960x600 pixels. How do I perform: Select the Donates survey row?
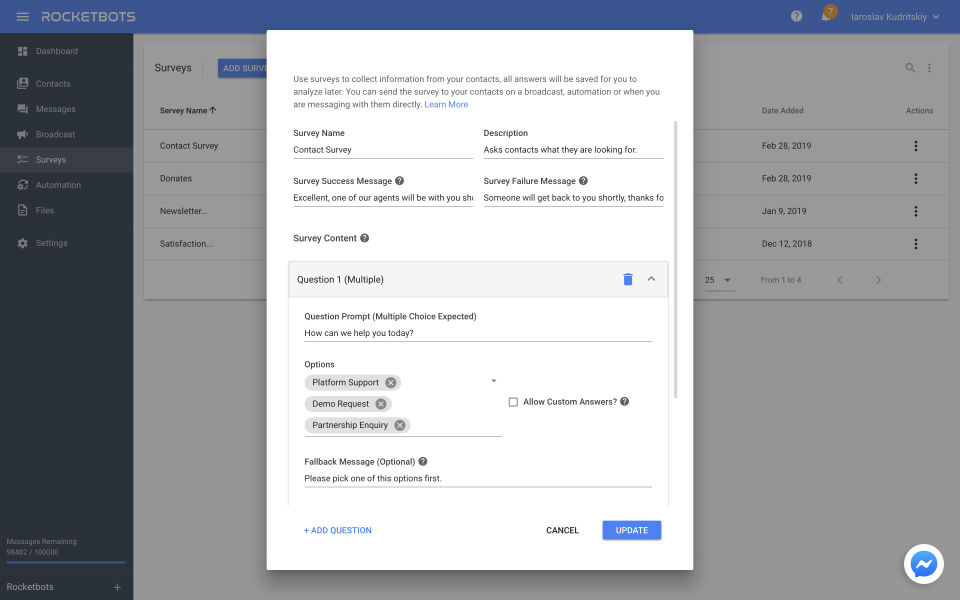(206, 179)
